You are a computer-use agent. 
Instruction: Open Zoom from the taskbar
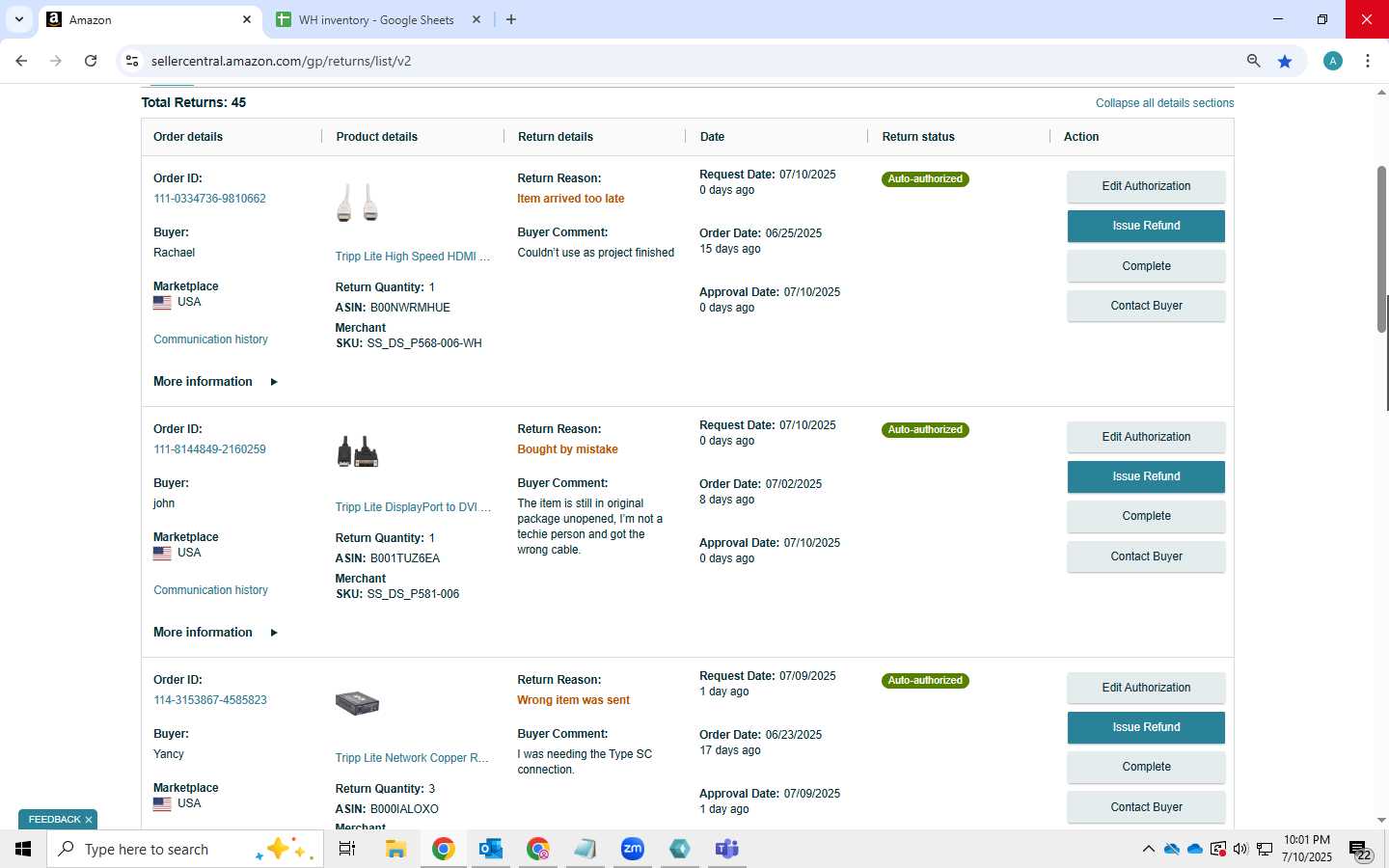pos(633,849)
